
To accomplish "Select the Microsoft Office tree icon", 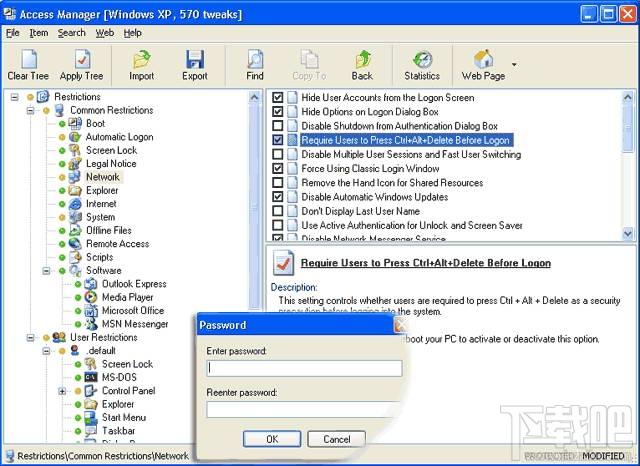I will (x=91, y=311).
